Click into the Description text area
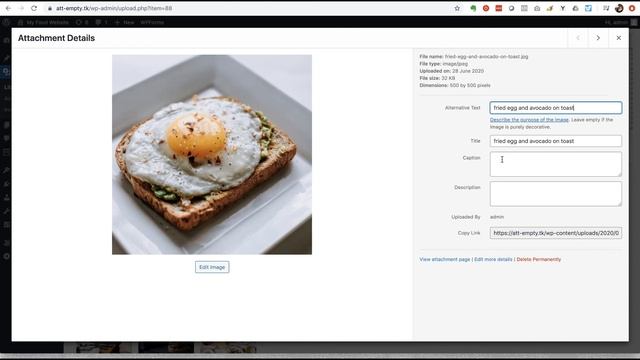This screenshot has height=360, width=640. tap(556, 194)
